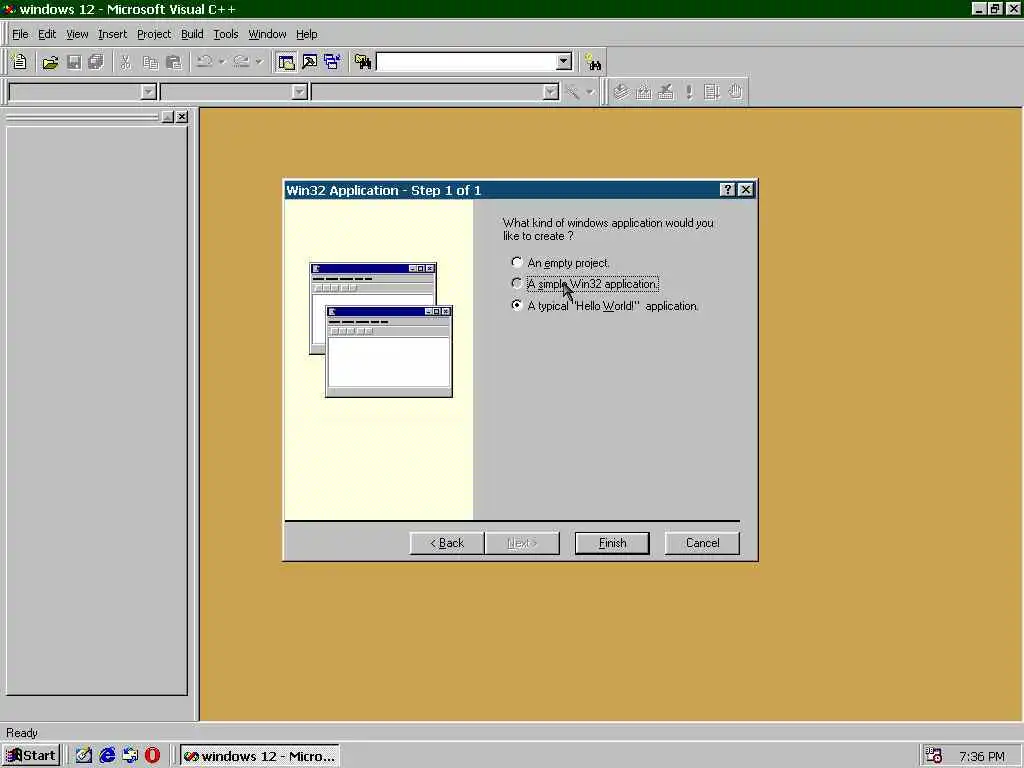Open the Insert menu

pos(112,34)
